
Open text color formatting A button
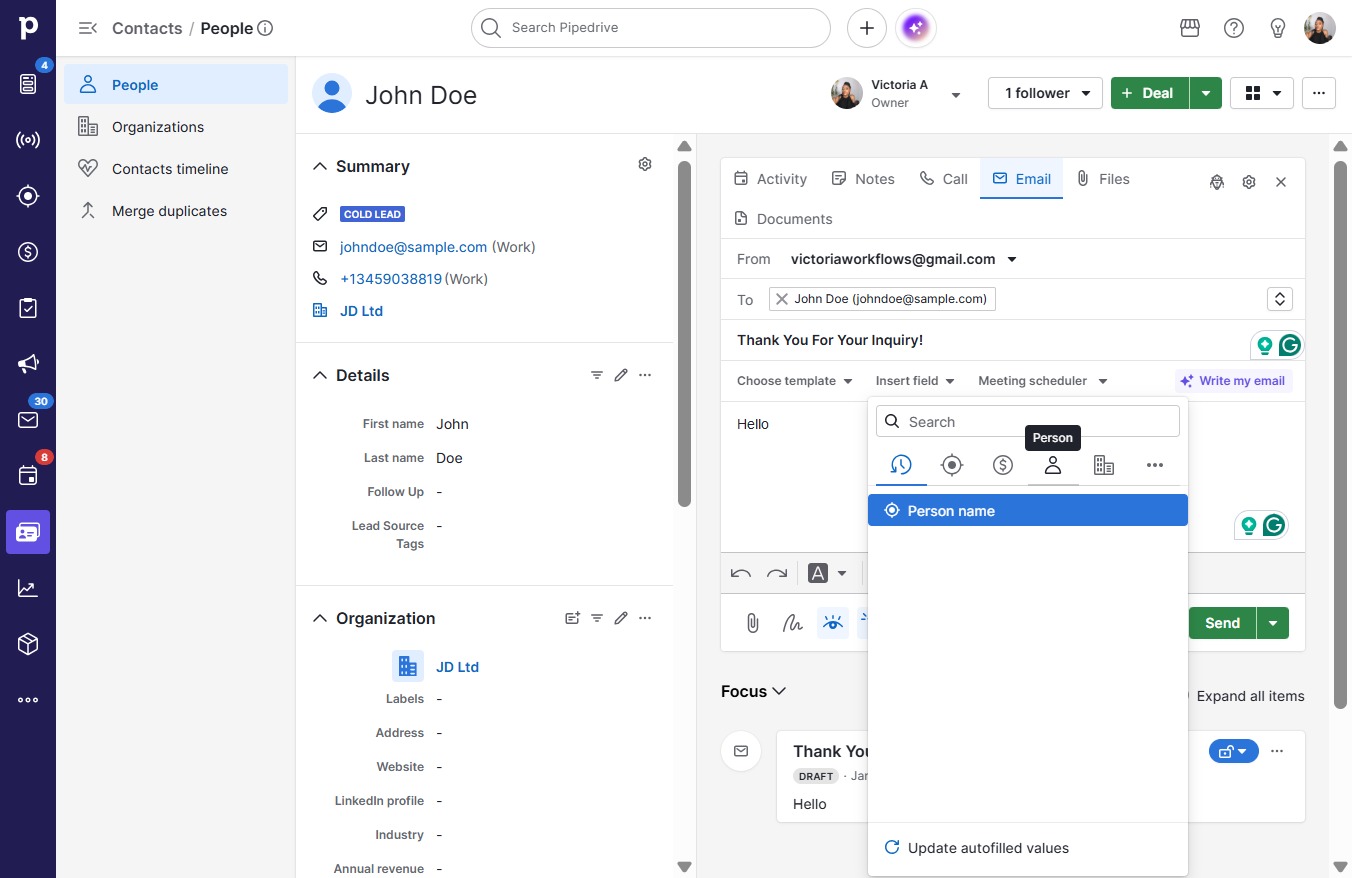tap(818, 573)
